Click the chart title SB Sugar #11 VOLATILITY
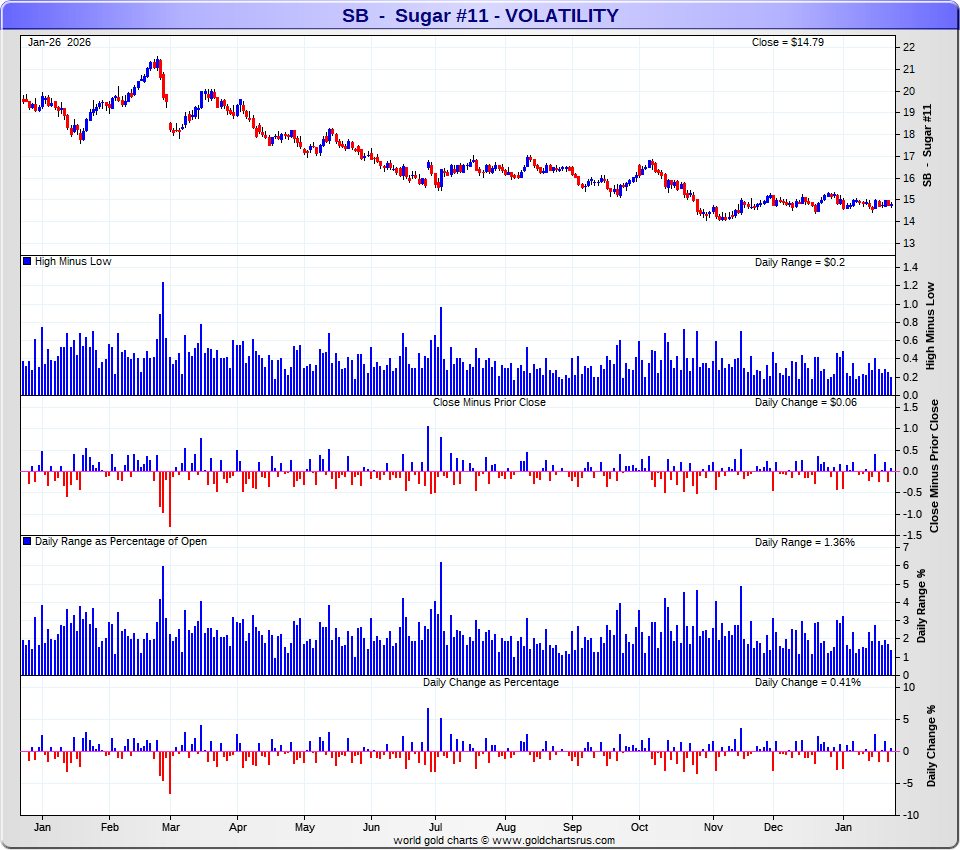 pyautogui.click(x=480, y=15)
